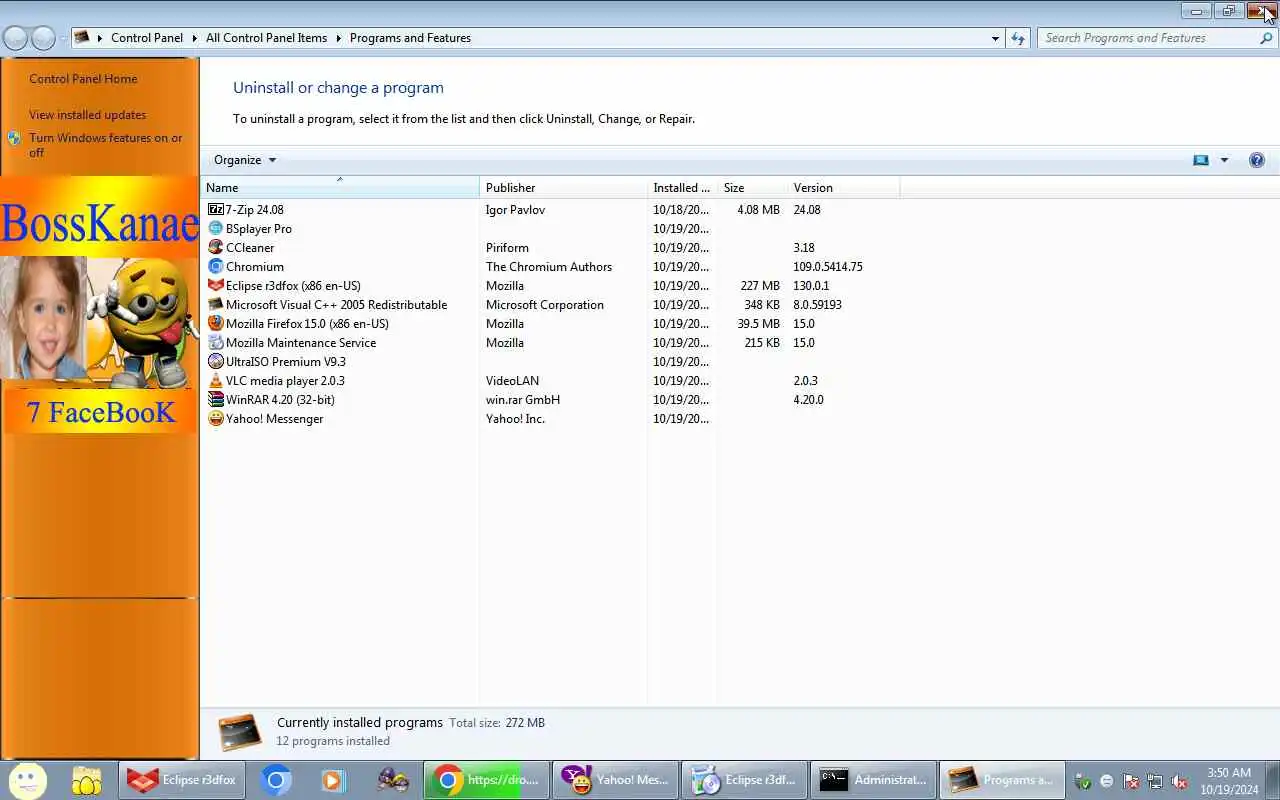1280x800 pixels.
Task: Expand the arrow after All Control Panel Items
Action: pos(338,38)
